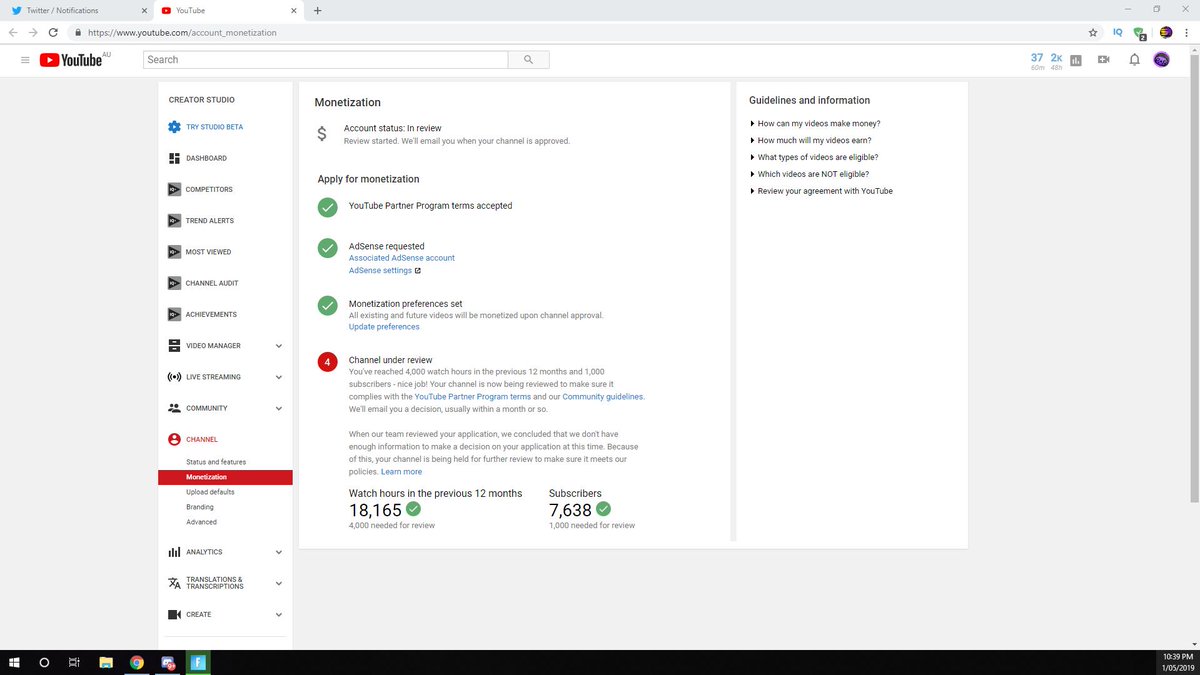Close the Twitter / Notifications tab
Image resolution: width=1200 pixels, height=675 pixels.
pyautogui.click(x=143, y=11)
